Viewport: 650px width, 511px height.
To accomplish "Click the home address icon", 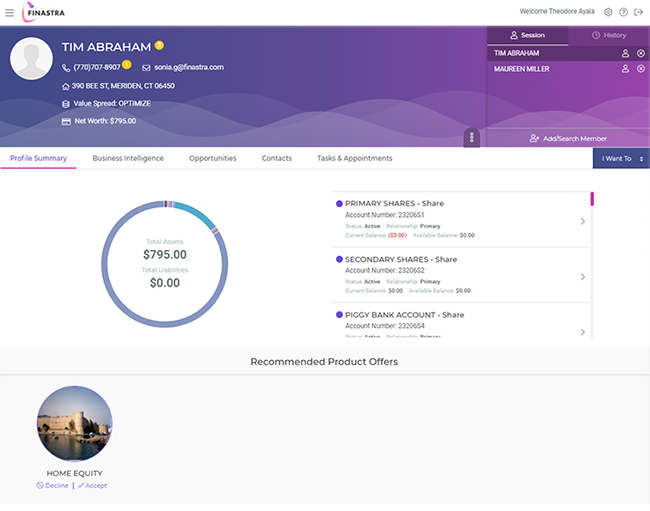I will point(65,86).
